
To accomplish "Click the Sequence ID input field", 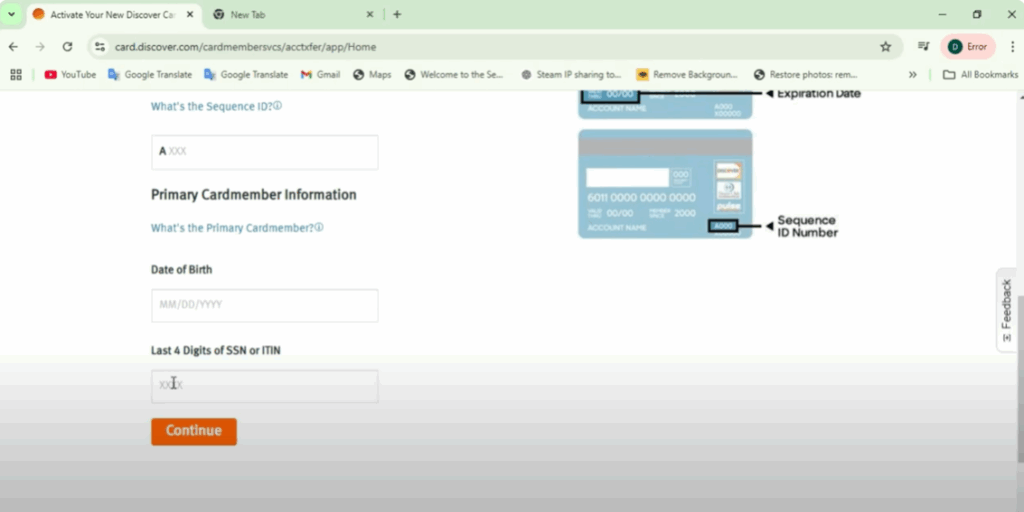I will 264,152.
